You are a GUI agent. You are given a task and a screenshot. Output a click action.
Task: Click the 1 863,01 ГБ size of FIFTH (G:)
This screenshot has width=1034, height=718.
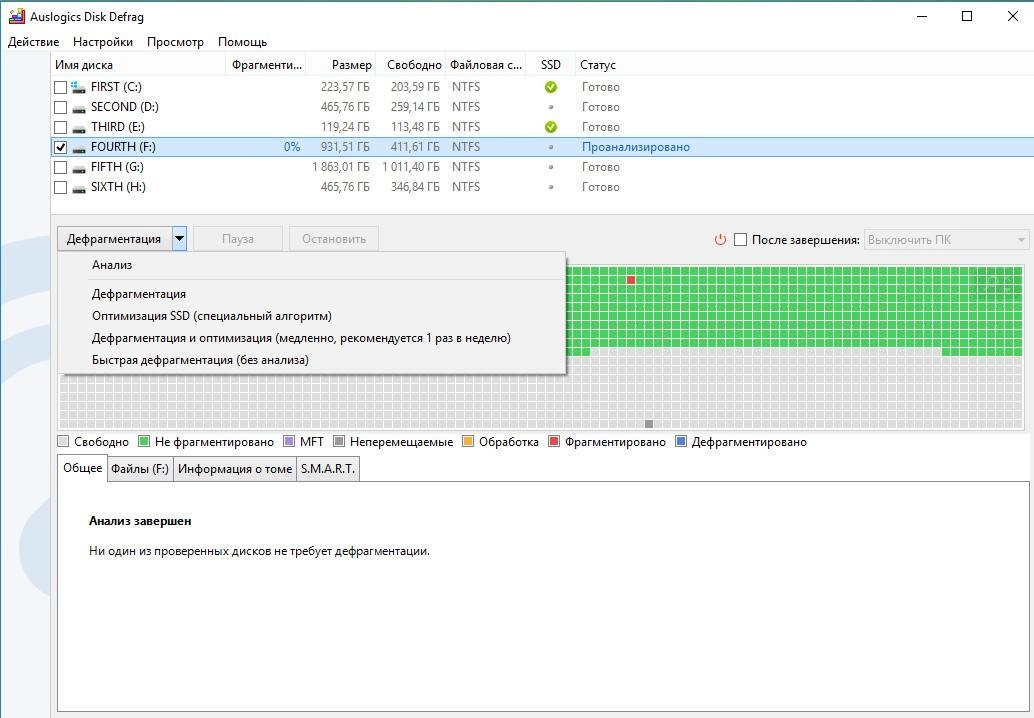tap(340, 167)
